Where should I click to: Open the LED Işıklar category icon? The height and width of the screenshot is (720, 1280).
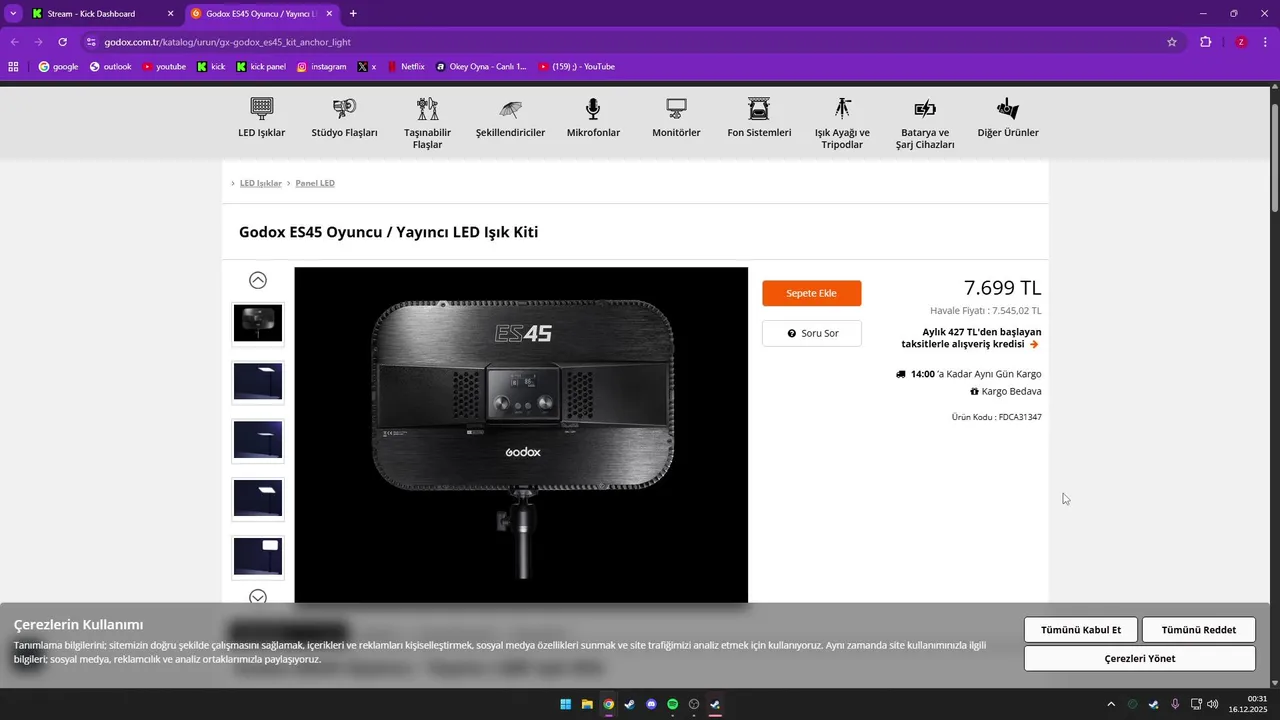coord(262,108)
